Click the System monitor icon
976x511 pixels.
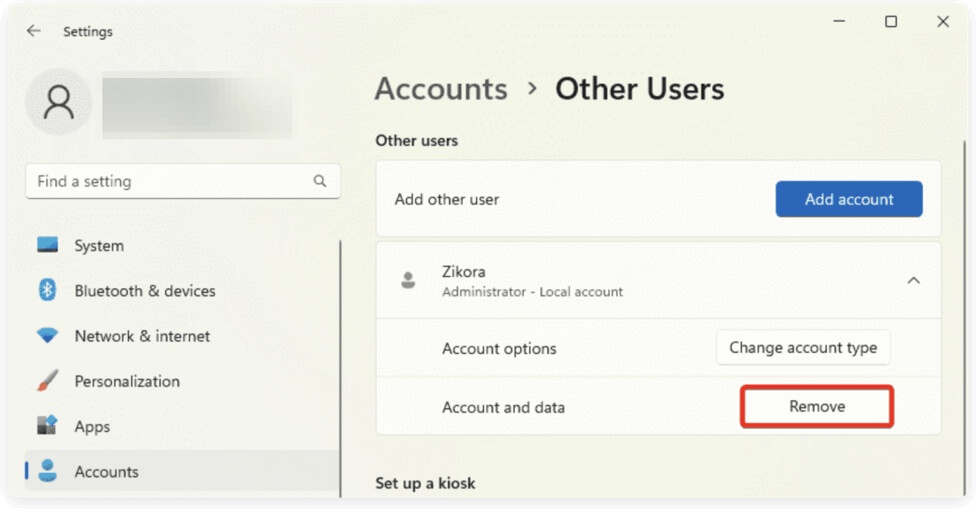coord(47,245)
